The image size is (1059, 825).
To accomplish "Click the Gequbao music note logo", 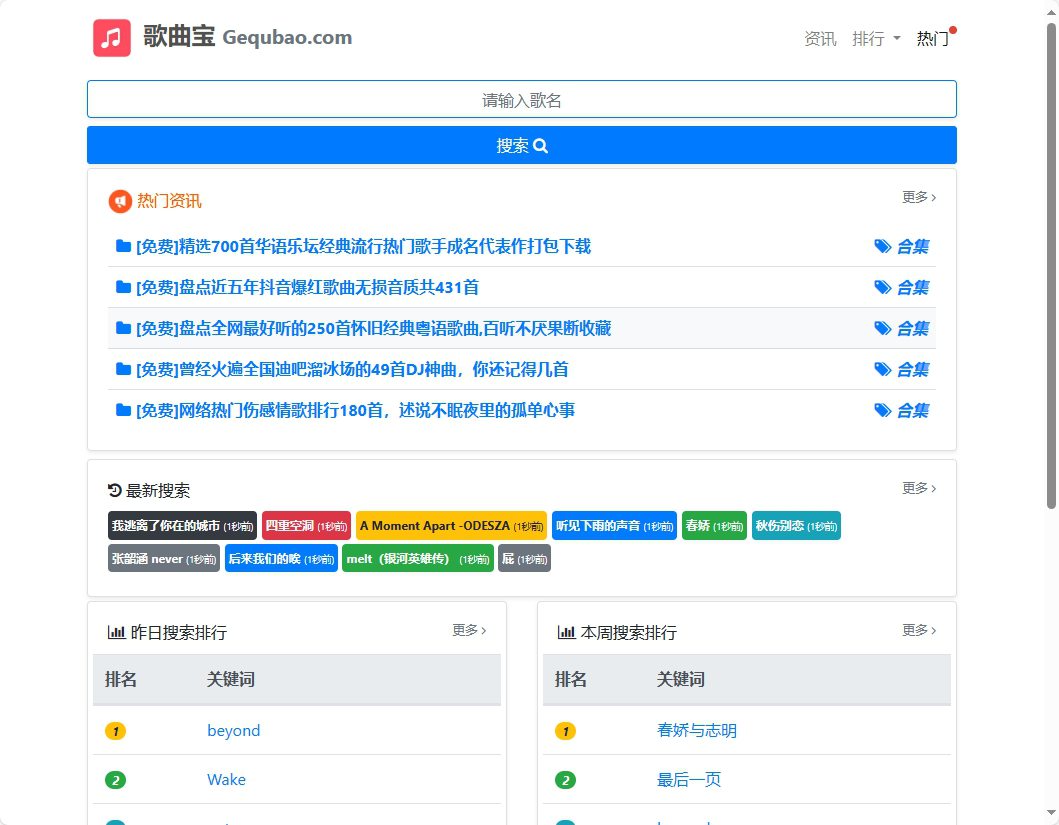I will 112,38.
